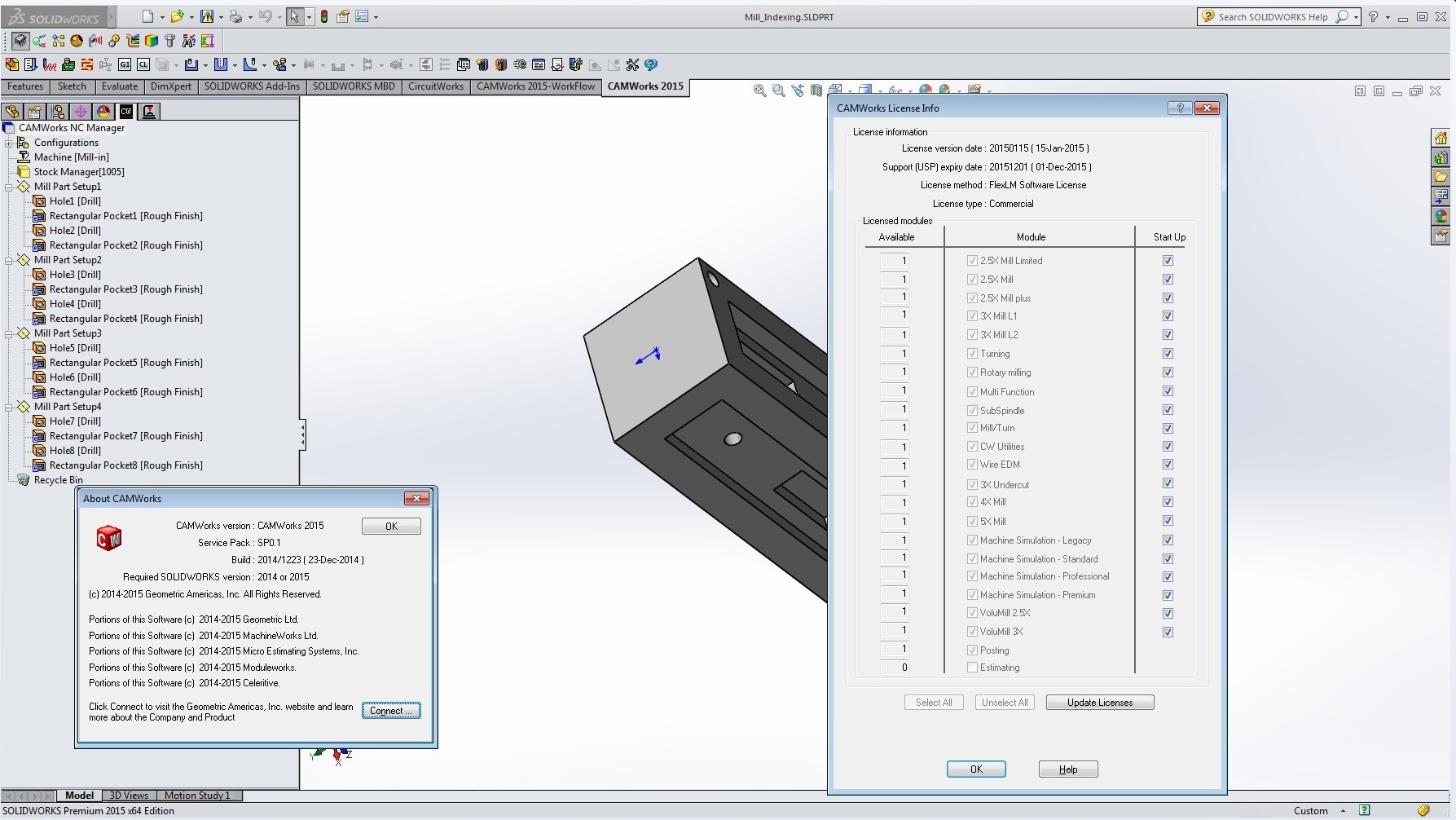1456x820 pixels.
Task: Toggle Start Up checkbox for 5X Mill
Action: point(1168,521)
